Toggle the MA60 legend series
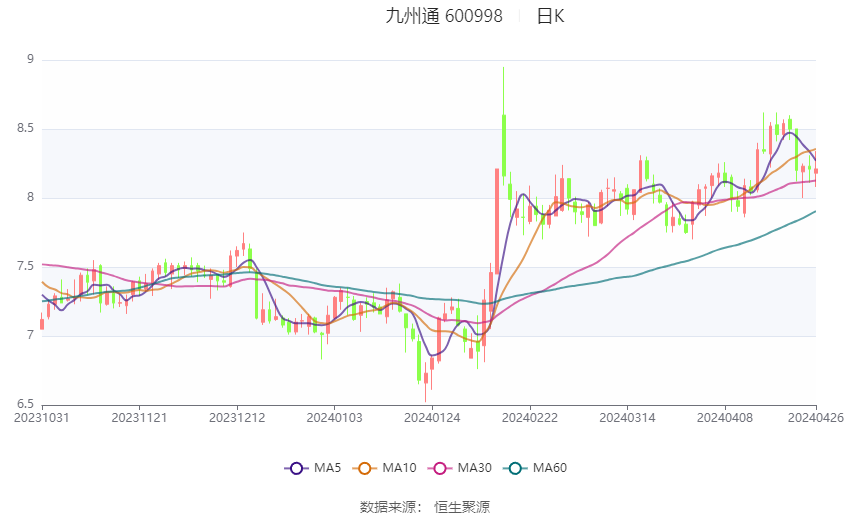Viewport: 850px width, 517px height. (x=535, y=468)
